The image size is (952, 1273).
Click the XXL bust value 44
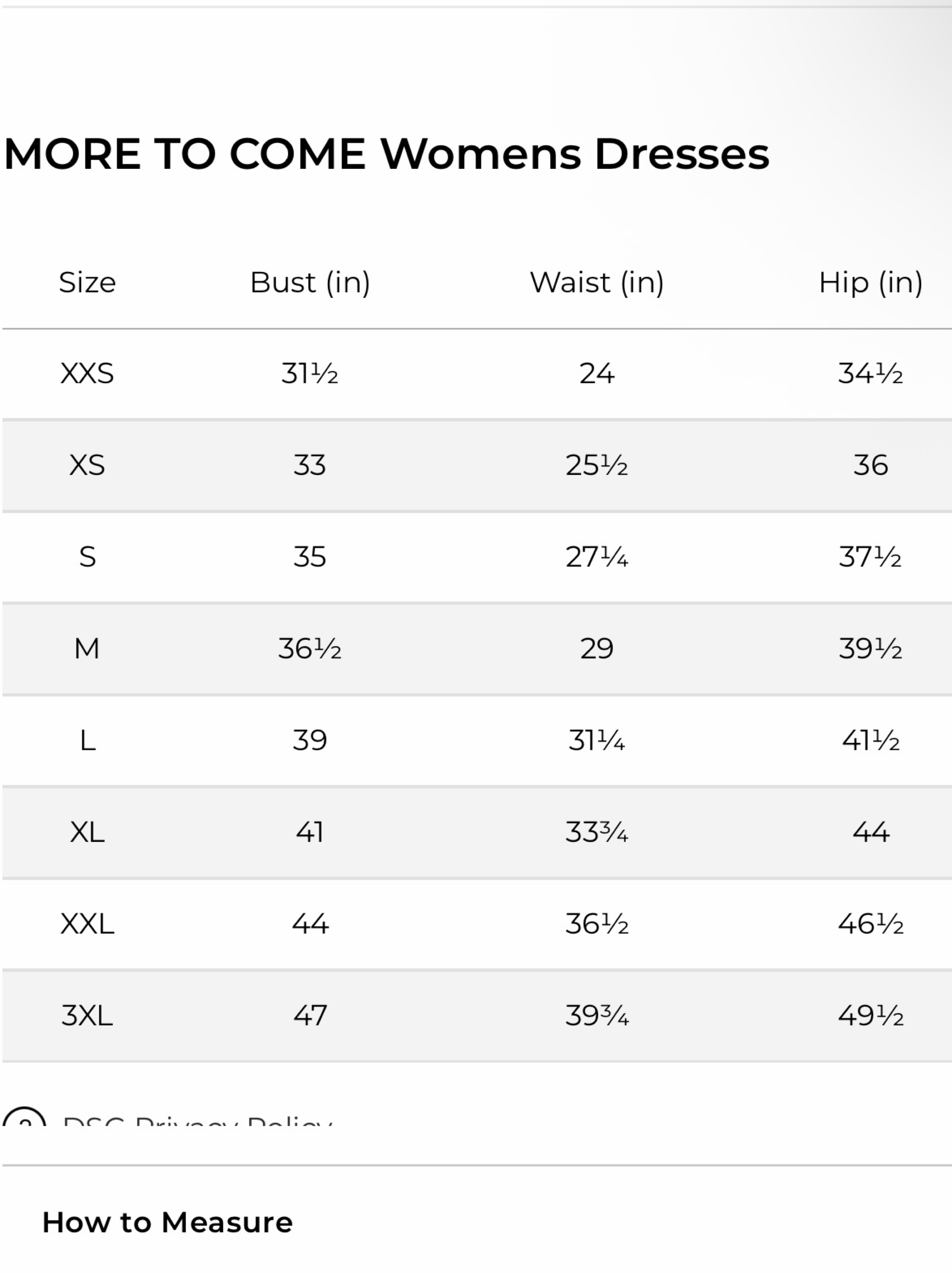pyautogui.click(x=310, y=924)
